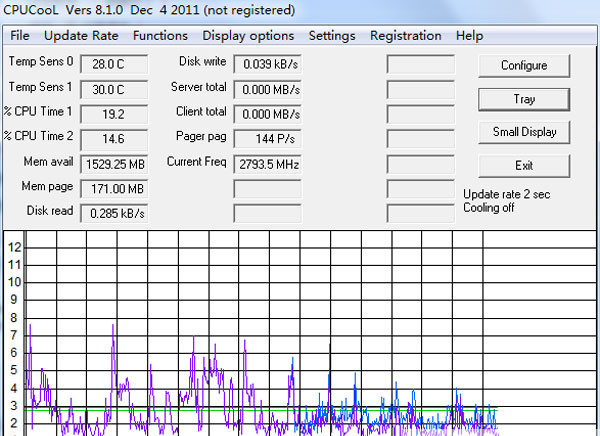This screenshot has width=600, height=436.
Task: Open the Display options menu
Action: 248,35
